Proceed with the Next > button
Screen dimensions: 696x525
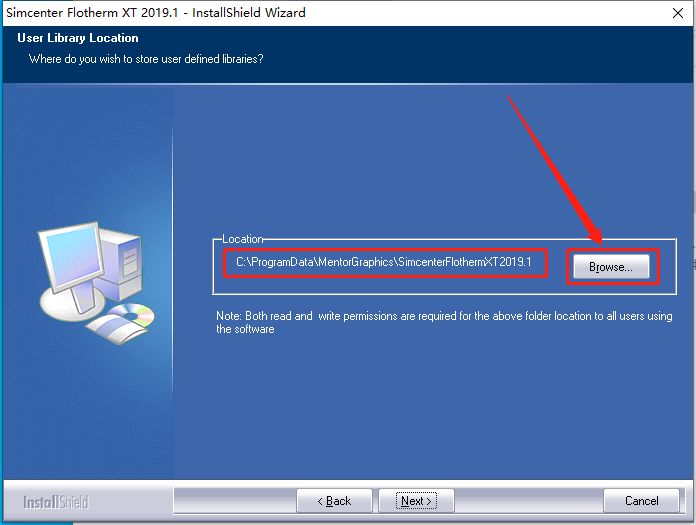pyautogui.click(x=416, y=501)
